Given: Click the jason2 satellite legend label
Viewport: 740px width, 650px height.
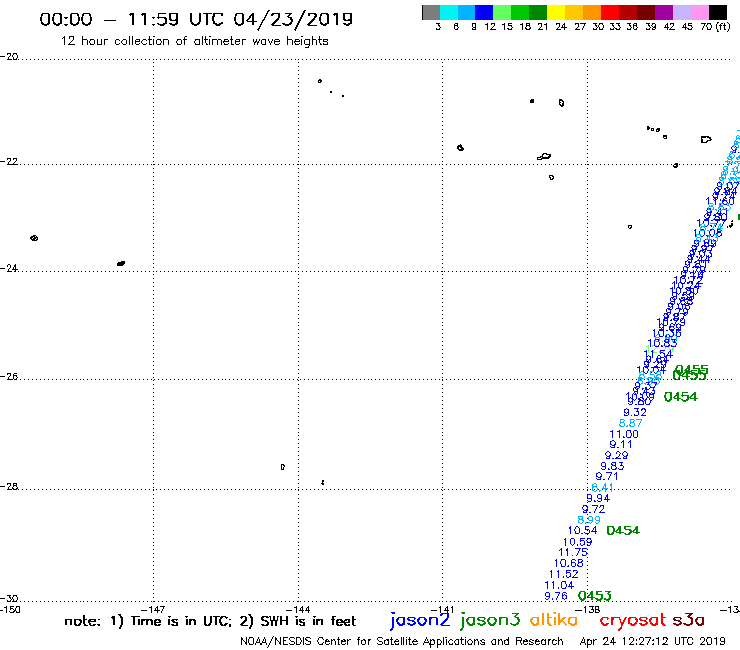Looking at the screenshot, I should click(420, 621).
